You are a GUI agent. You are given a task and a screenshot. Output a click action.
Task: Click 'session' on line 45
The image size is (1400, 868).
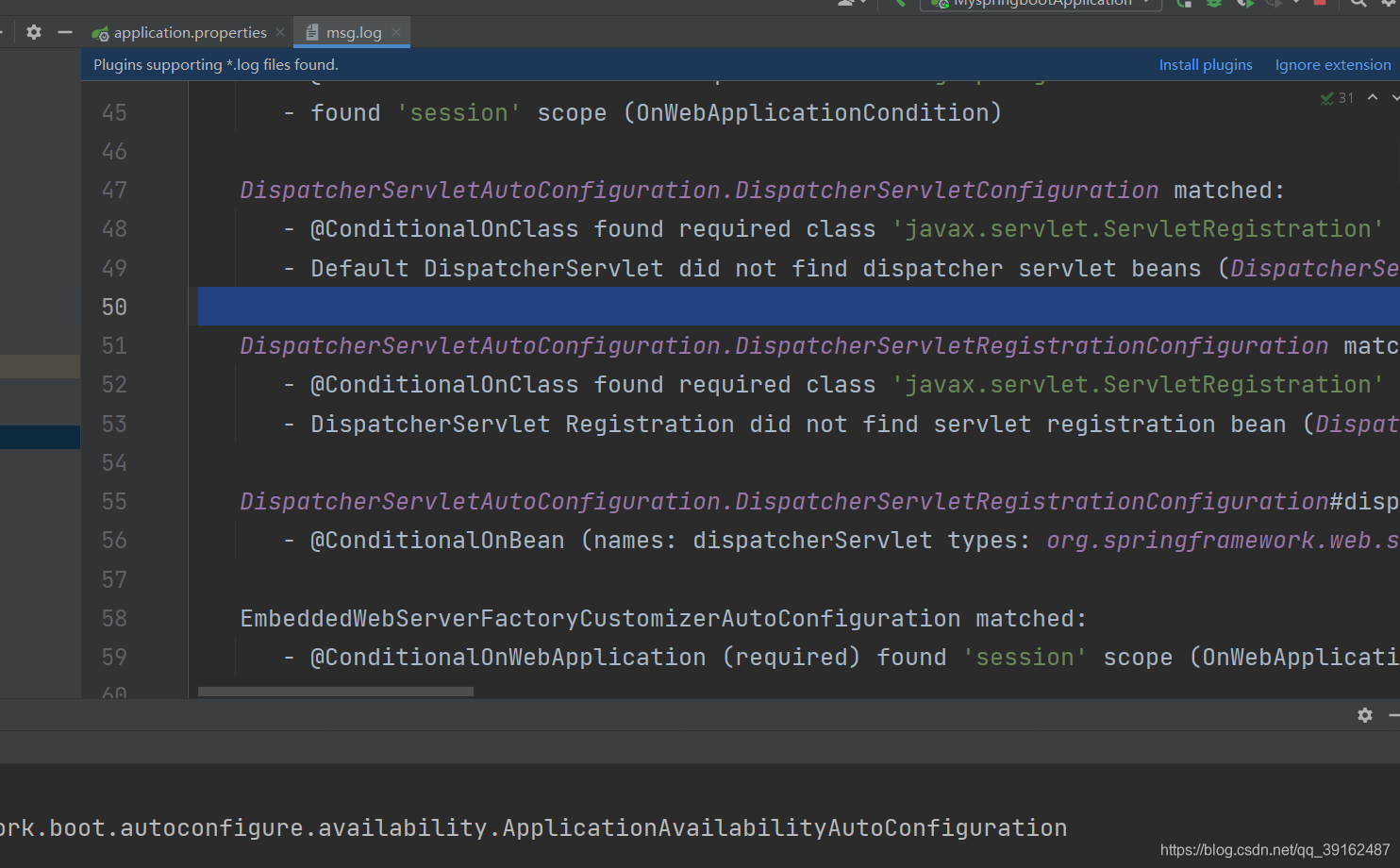[x=459, y=113]
